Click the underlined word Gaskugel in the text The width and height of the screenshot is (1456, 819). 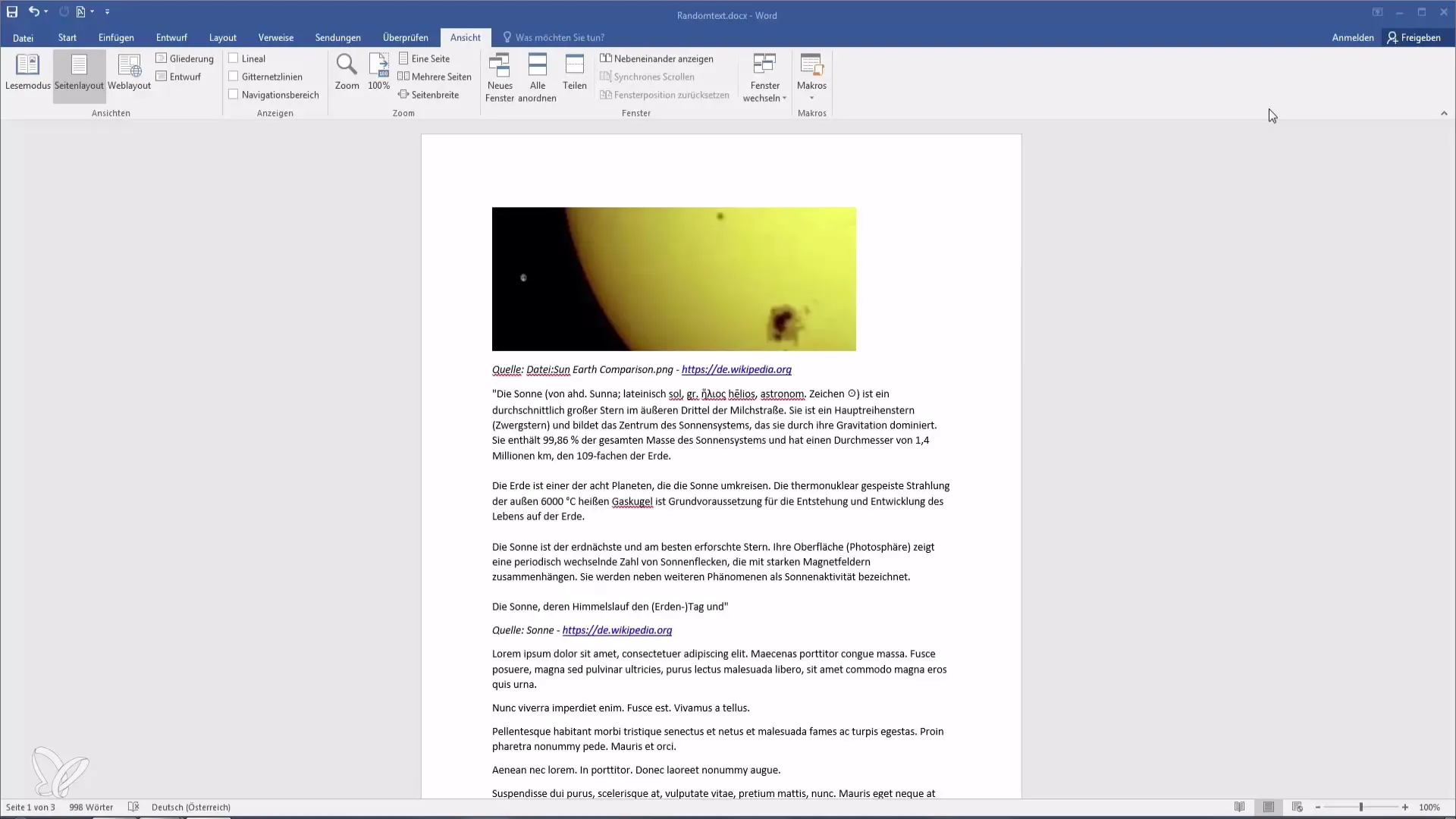coord(632,501)
